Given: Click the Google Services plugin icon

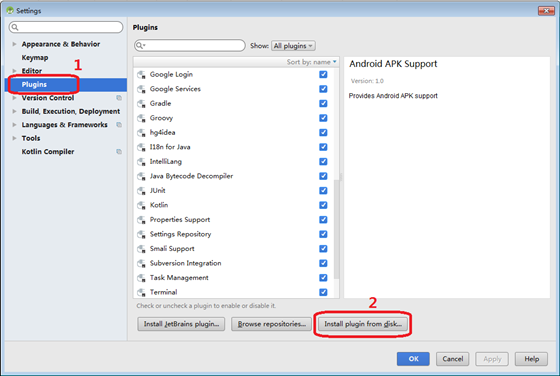Looking at the screenshot, I should click(x=141, y=89).
